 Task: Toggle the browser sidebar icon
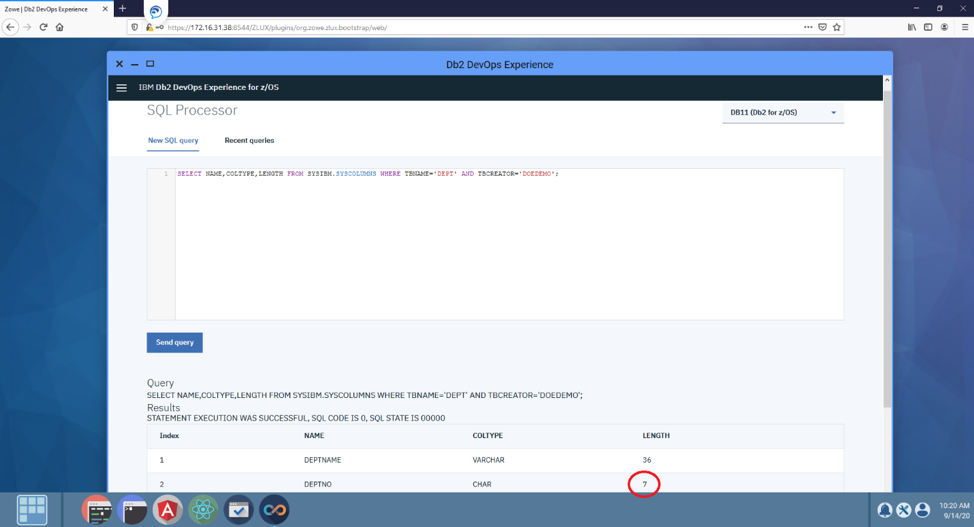click(x=928, y=27)
